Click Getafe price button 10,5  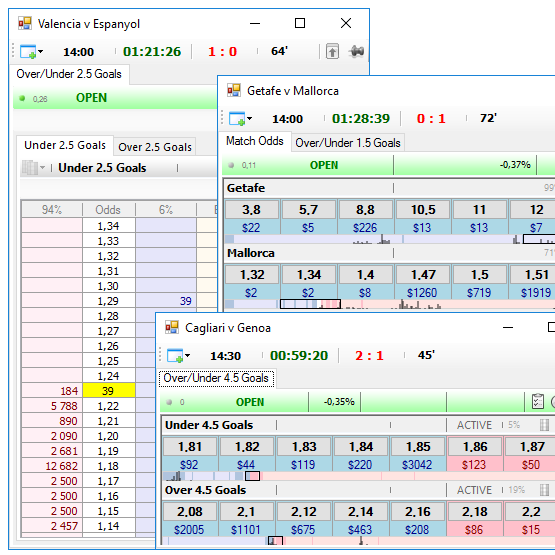[423, 210]
